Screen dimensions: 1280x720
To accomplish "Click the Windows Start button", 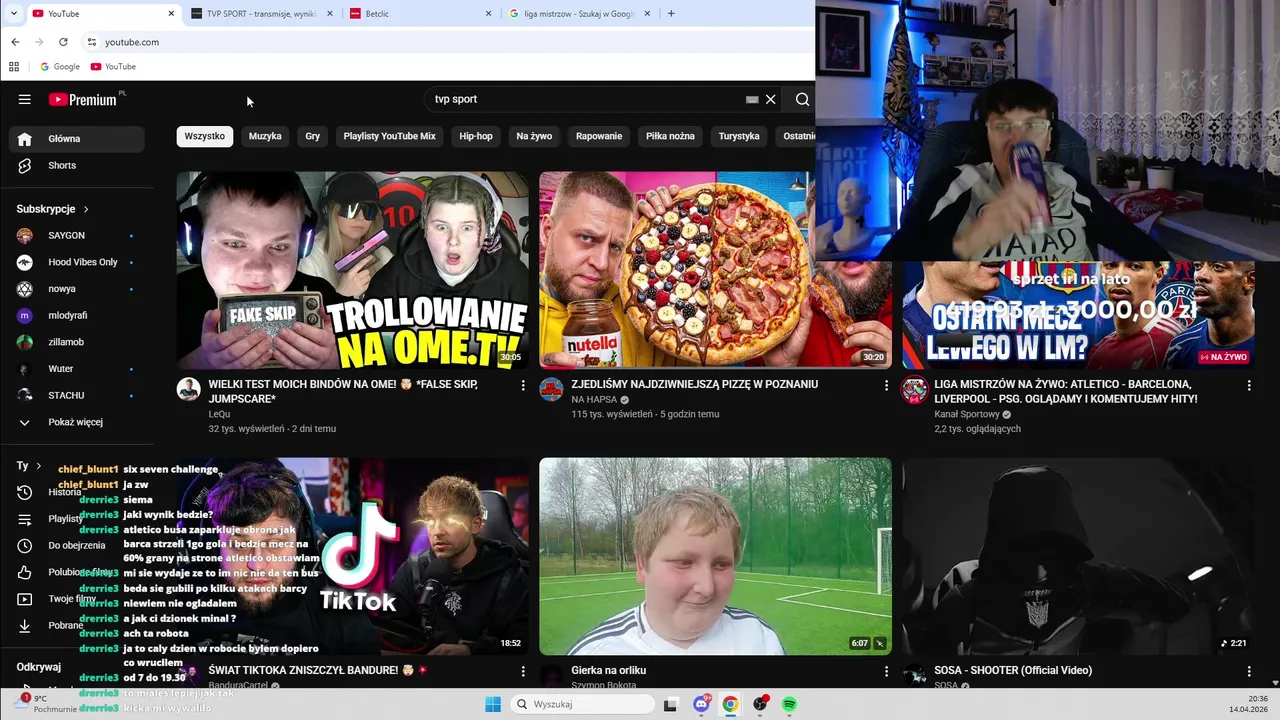I will 492,704.
